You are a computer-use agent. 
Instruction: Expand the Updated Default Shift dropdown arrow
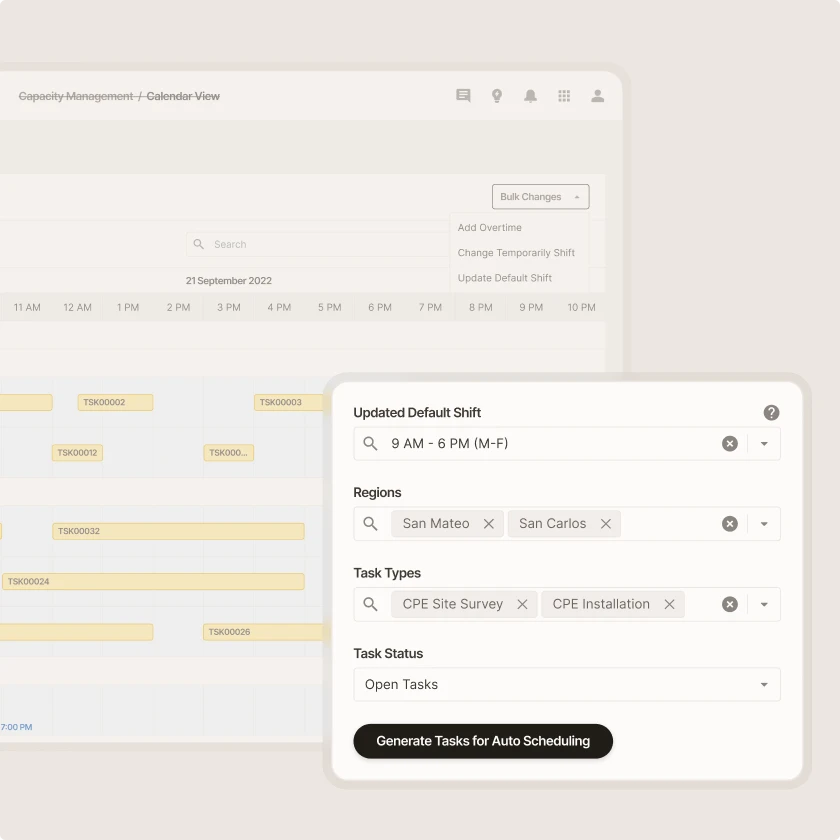pyautogui.click(x=764, y=444)
